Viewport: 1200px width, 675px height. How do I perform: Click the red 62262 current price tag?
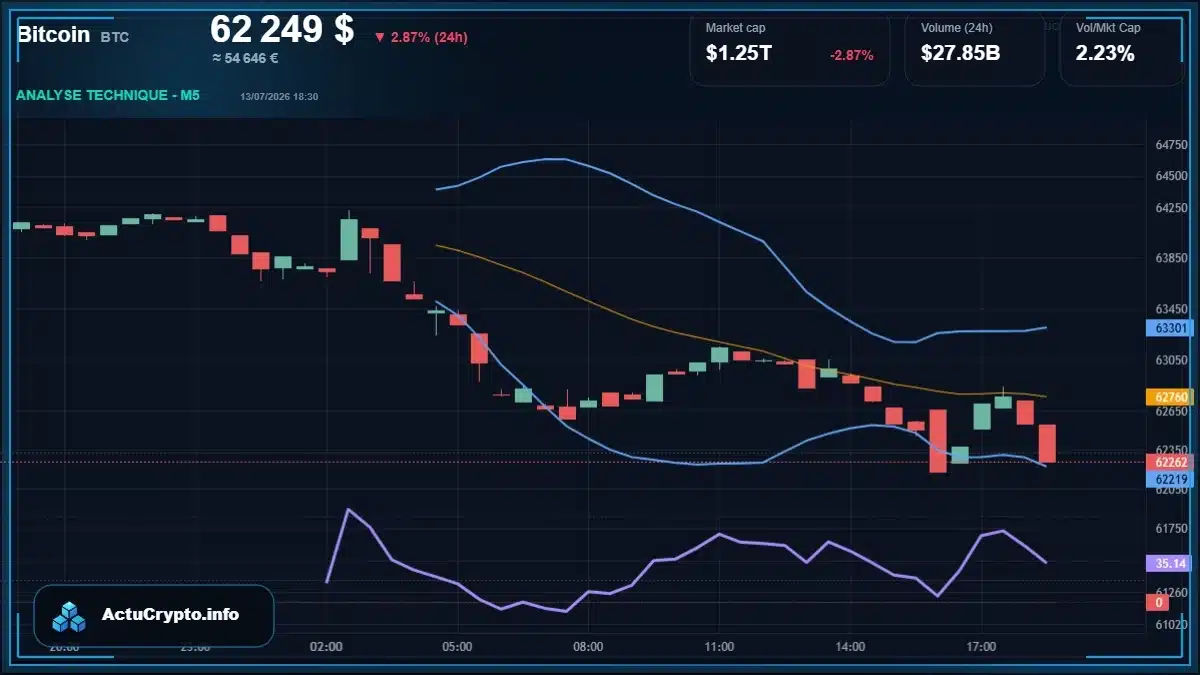pyautogui.click(x=1170, y=462)
